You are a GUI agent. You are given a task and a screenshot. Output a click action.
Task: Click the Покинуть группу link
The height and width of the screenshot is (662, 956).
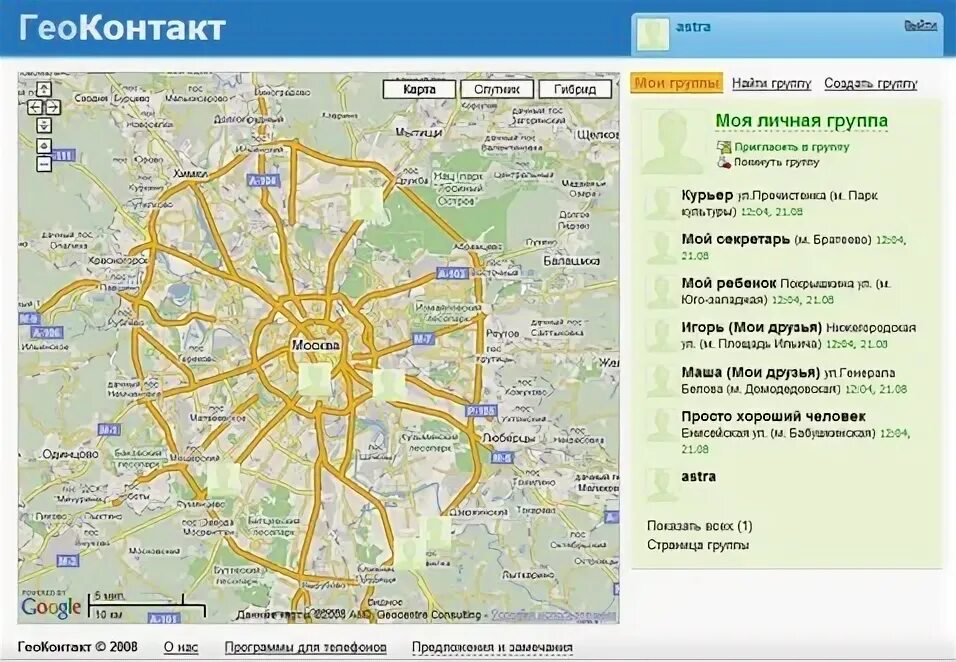tap(776, 162)
